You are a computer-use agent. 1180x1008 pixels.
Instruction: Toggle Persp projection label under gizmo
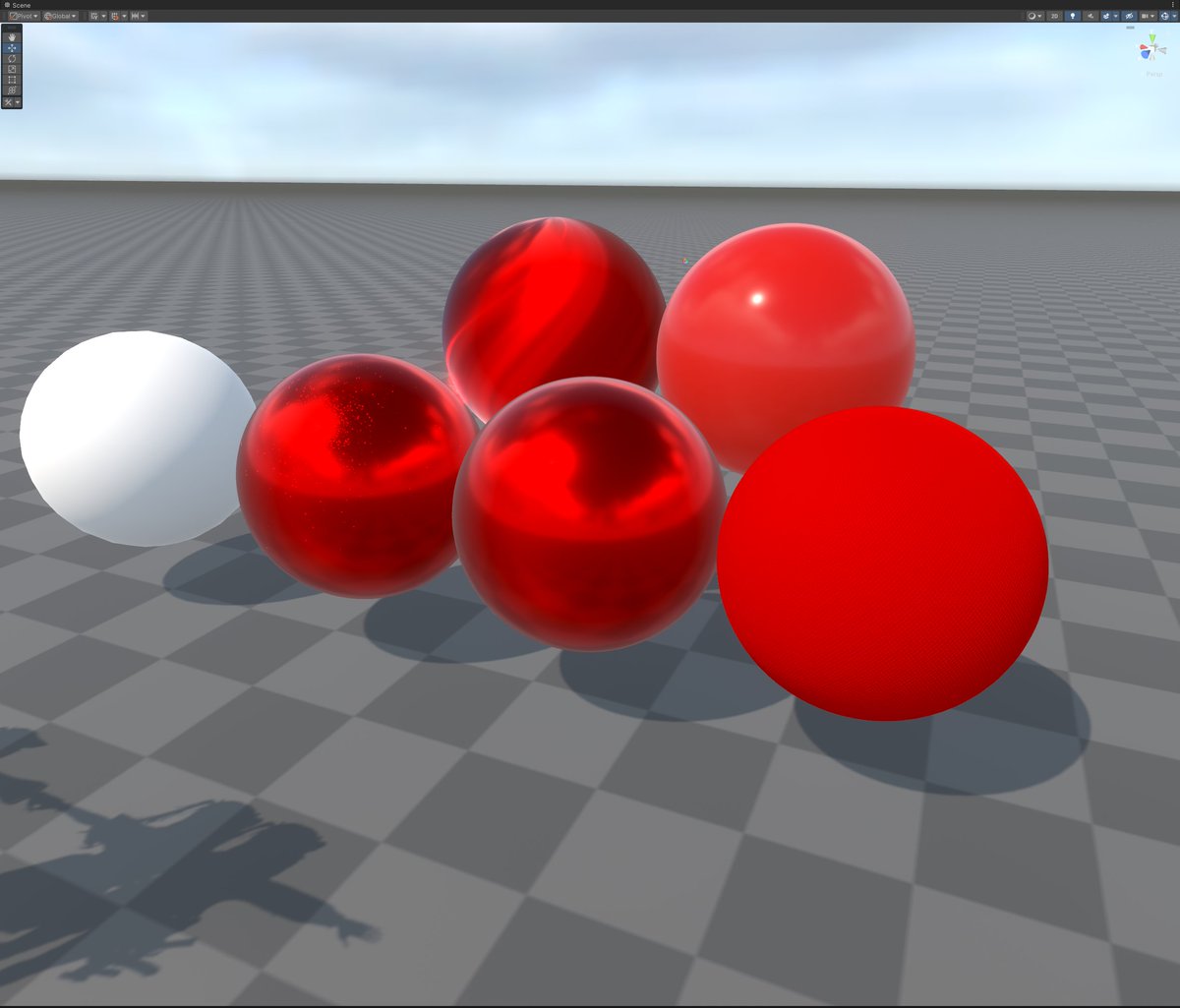1154,75
